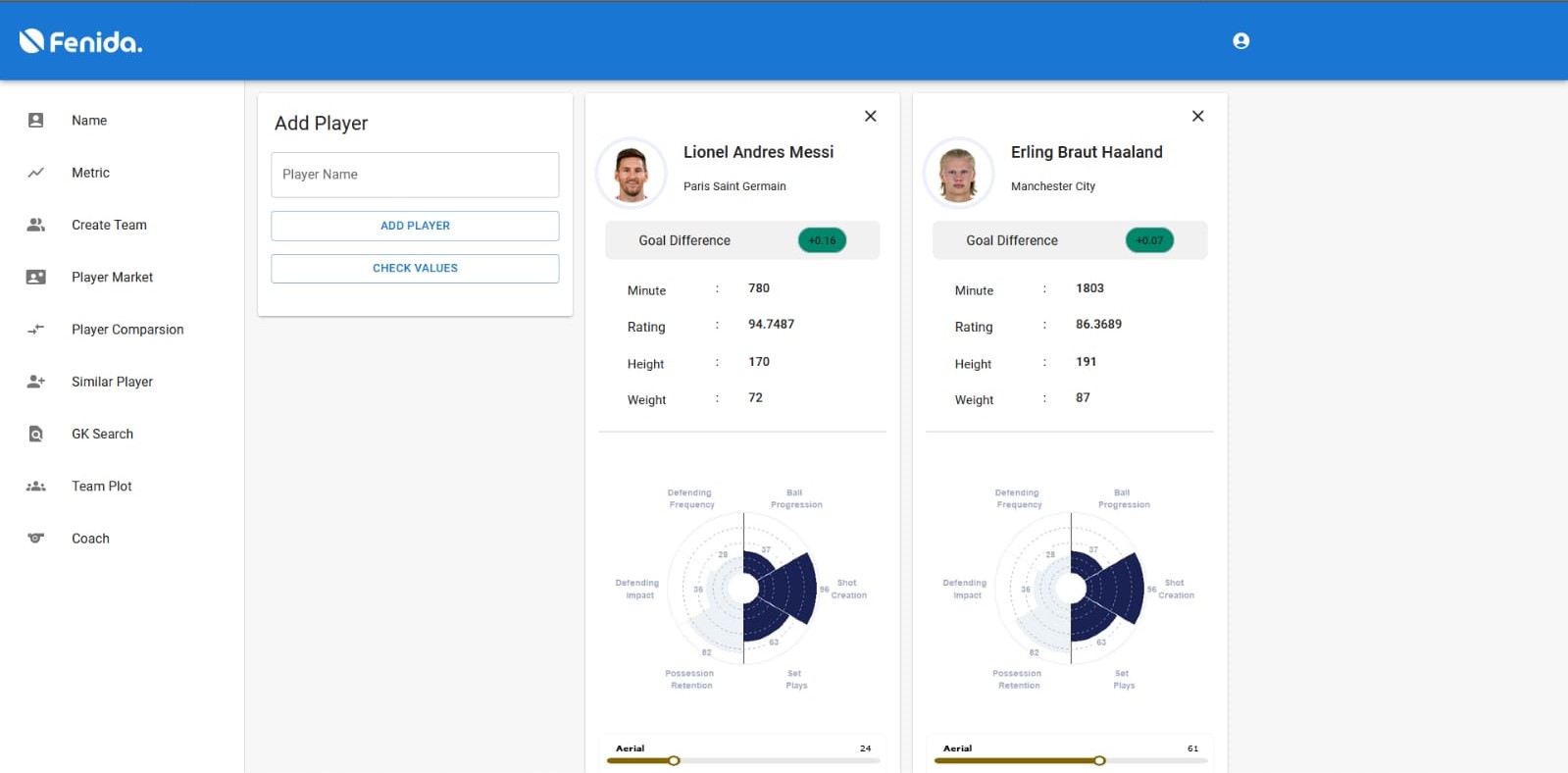Click Messi's Aerial value 24
Screen dimensions: 1568x773
865,748
